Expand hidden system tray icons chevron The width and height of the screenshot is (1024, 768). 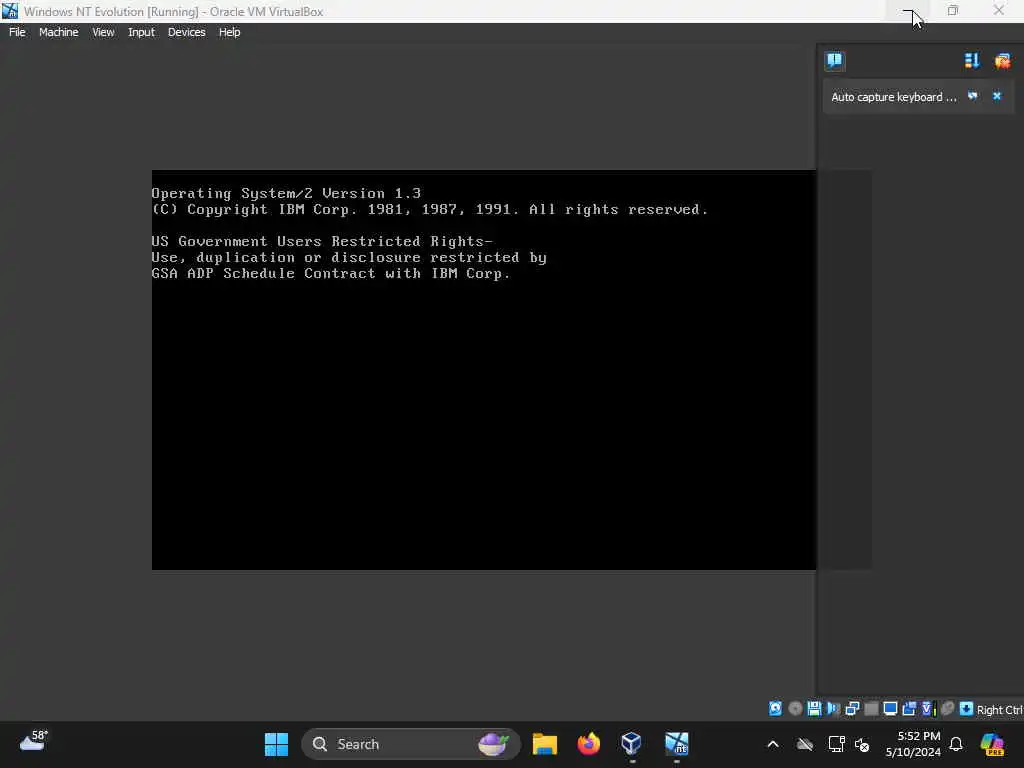(773, 744)
